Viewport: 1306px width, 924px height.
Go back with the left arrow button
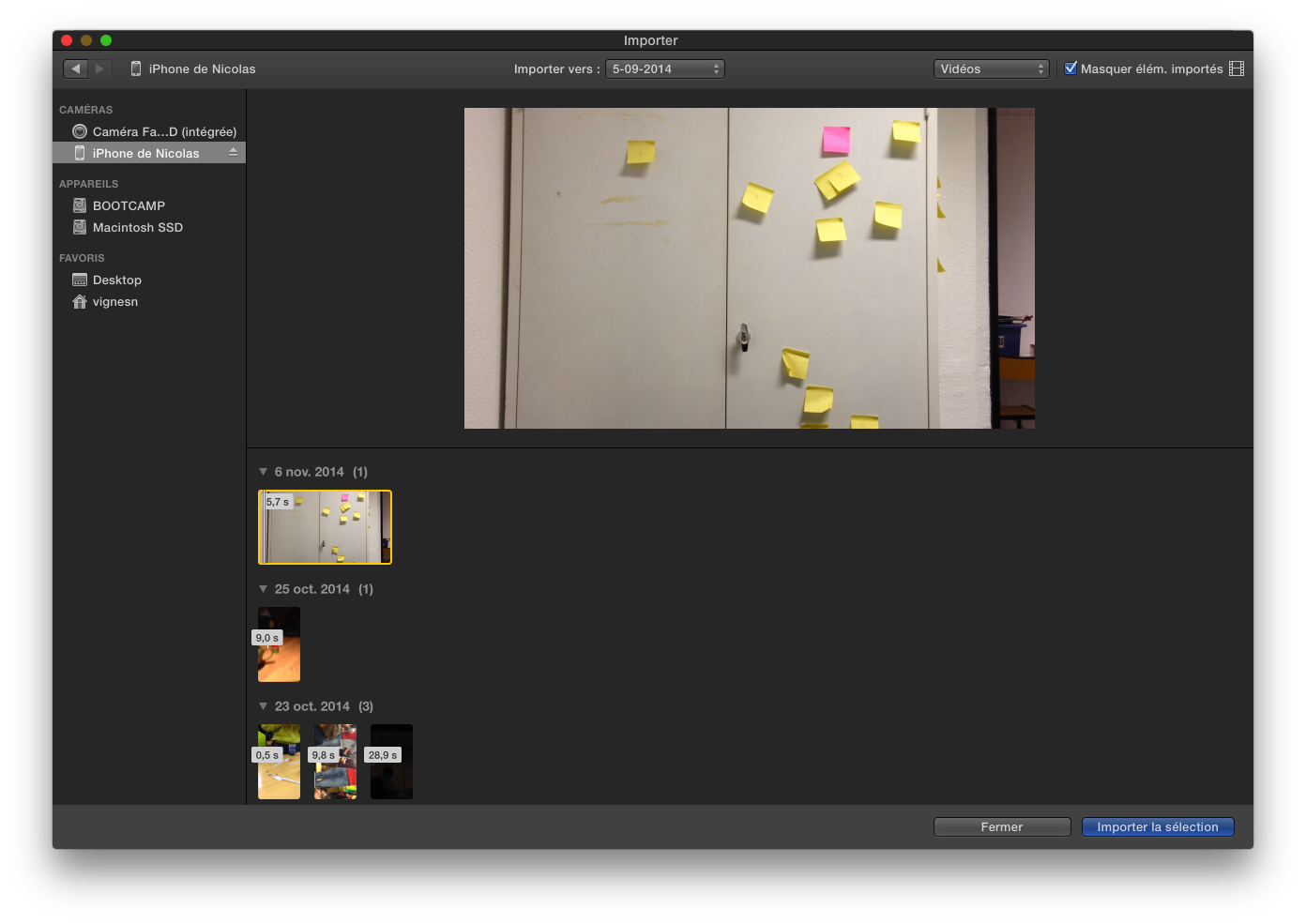point(76,68)
